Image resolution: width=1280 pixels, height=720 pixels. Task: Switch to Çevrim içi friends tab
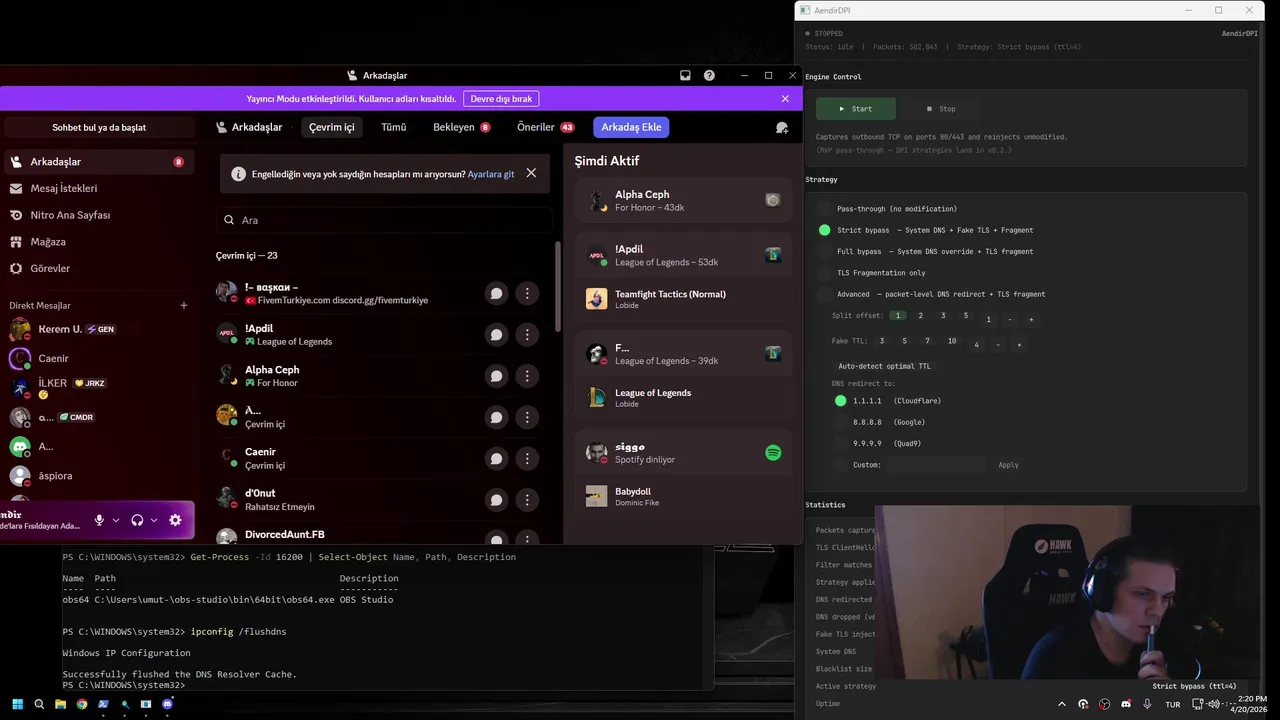coord(331,127)
